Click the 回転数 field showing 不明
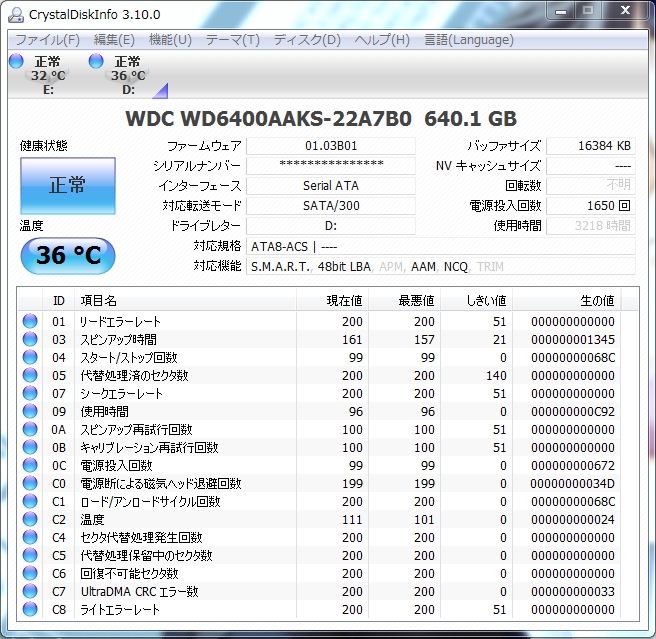This screenshot has width=656, height=639. (591, 185)
